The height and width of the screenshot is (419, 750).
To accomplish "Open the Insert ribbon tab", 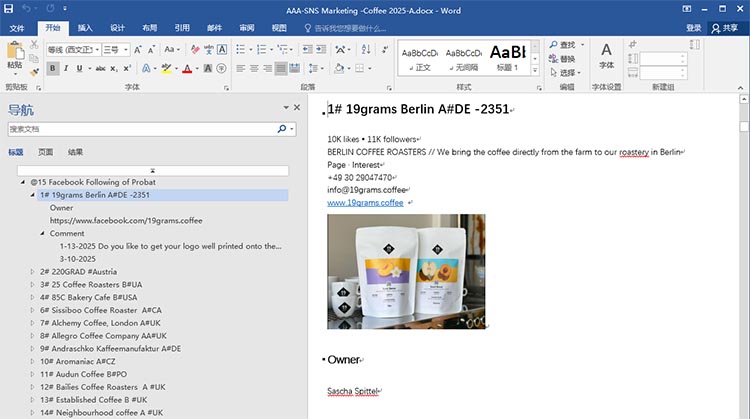I will tap(85, 28).
